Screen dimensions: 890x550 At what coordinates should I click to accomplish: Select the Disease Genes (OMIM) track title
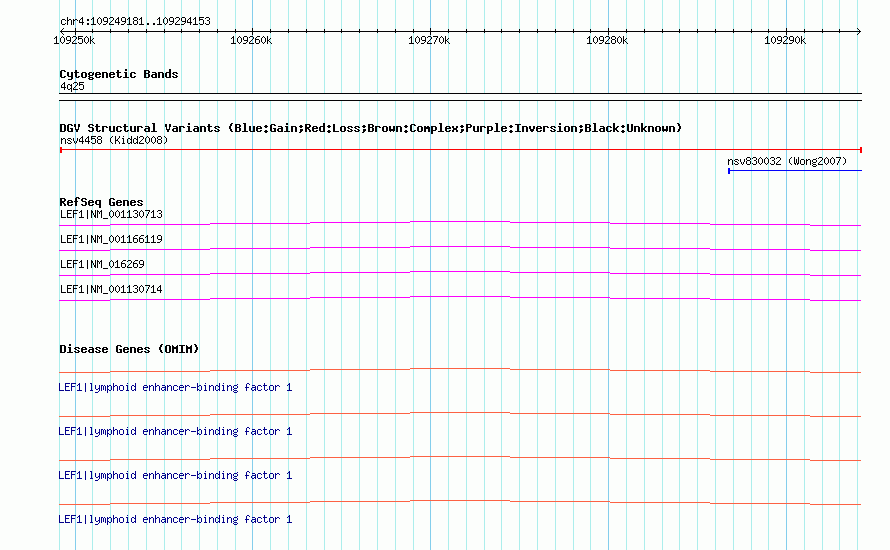click(129, 349)
